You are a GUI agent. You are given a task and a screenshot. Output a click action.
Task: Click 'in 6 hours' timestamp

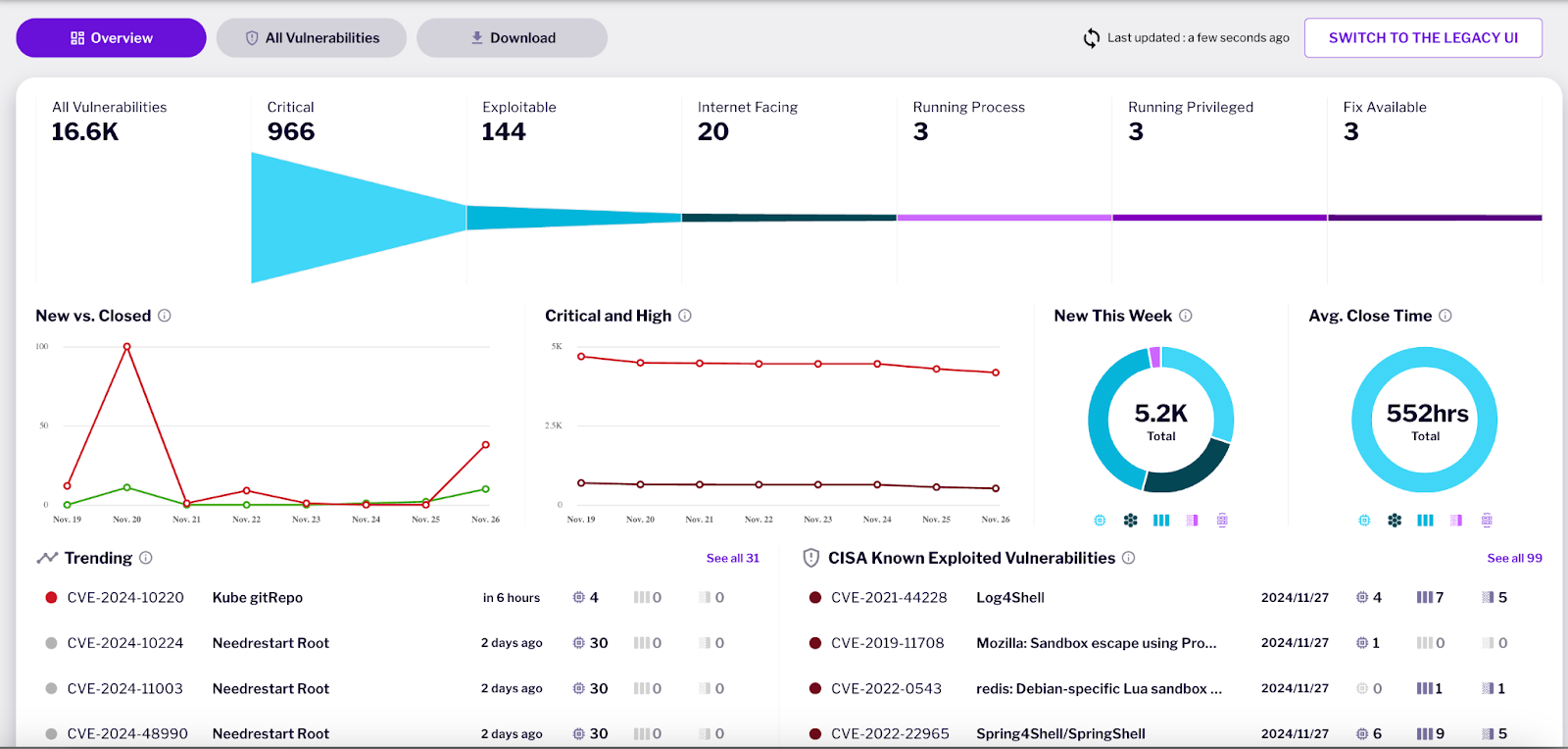coord(512,597)
